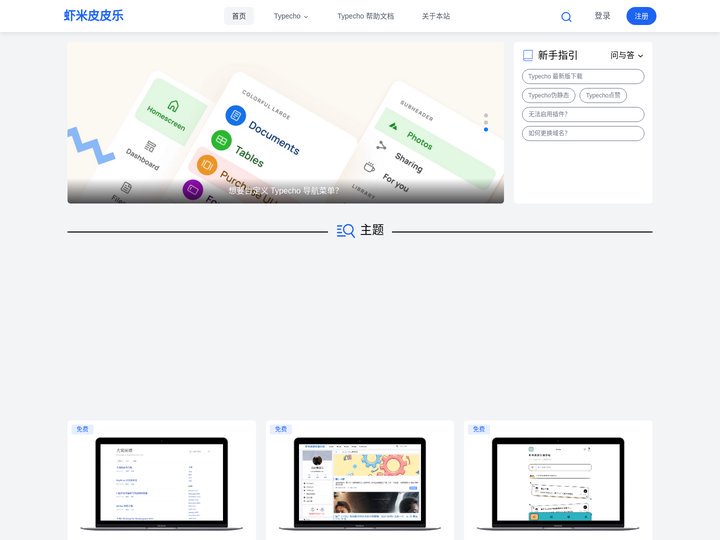
Task: Click the 新手指引 book icon
Action: (528, 56)
